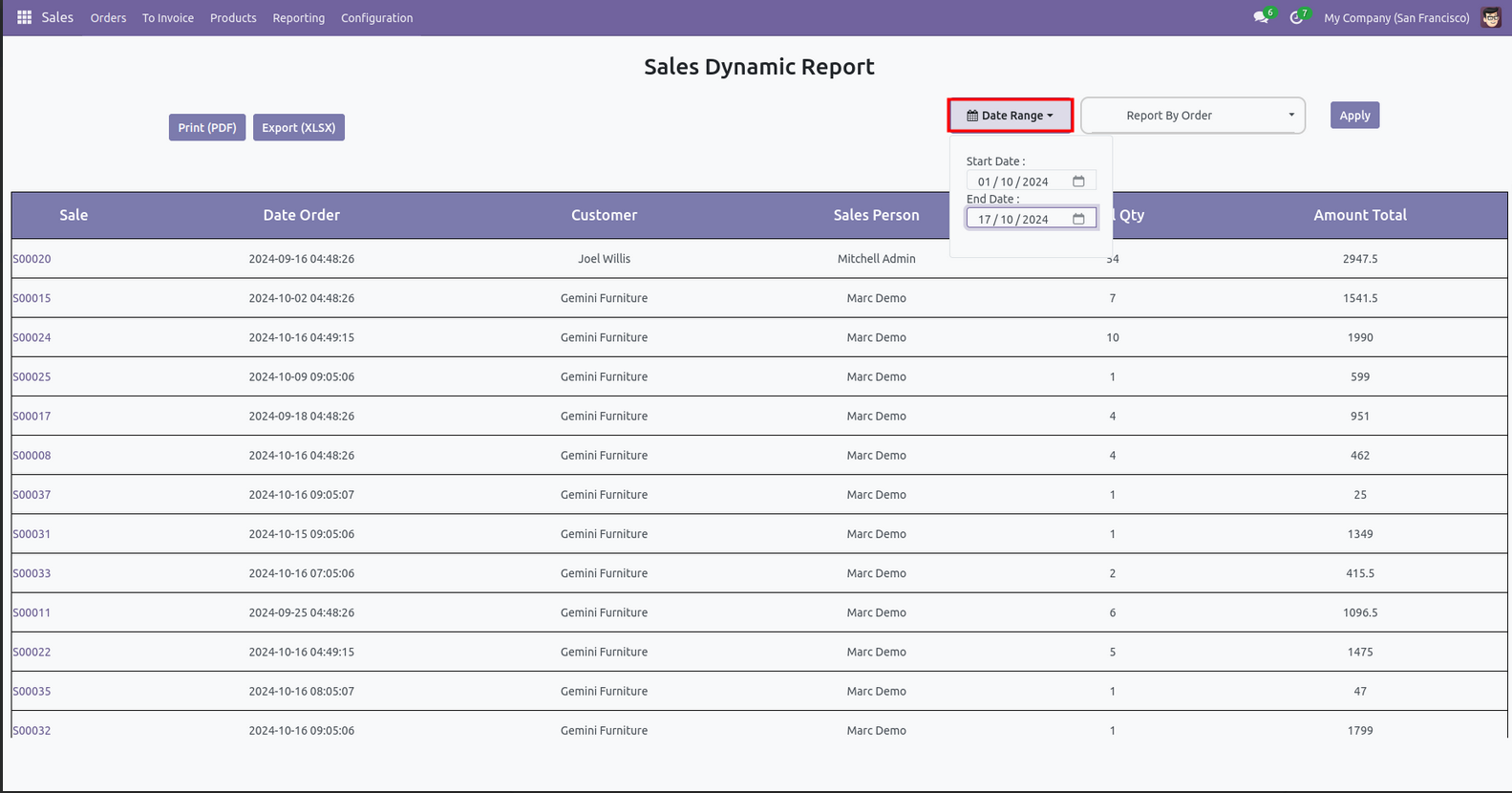Open the Orders menu
The width and height of the screenshot is (1512, 793).
(x=108, y=18)
